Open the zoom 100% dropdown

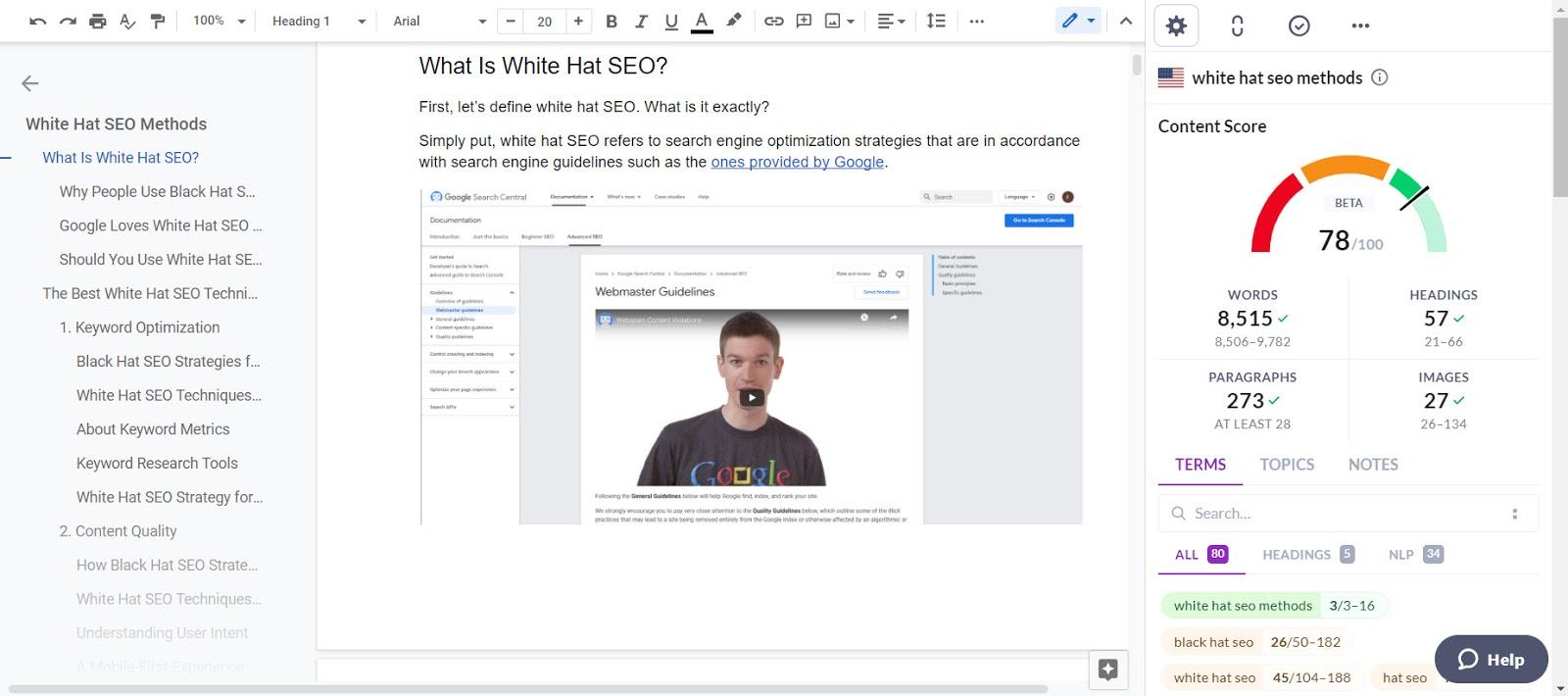coord(219,21)
